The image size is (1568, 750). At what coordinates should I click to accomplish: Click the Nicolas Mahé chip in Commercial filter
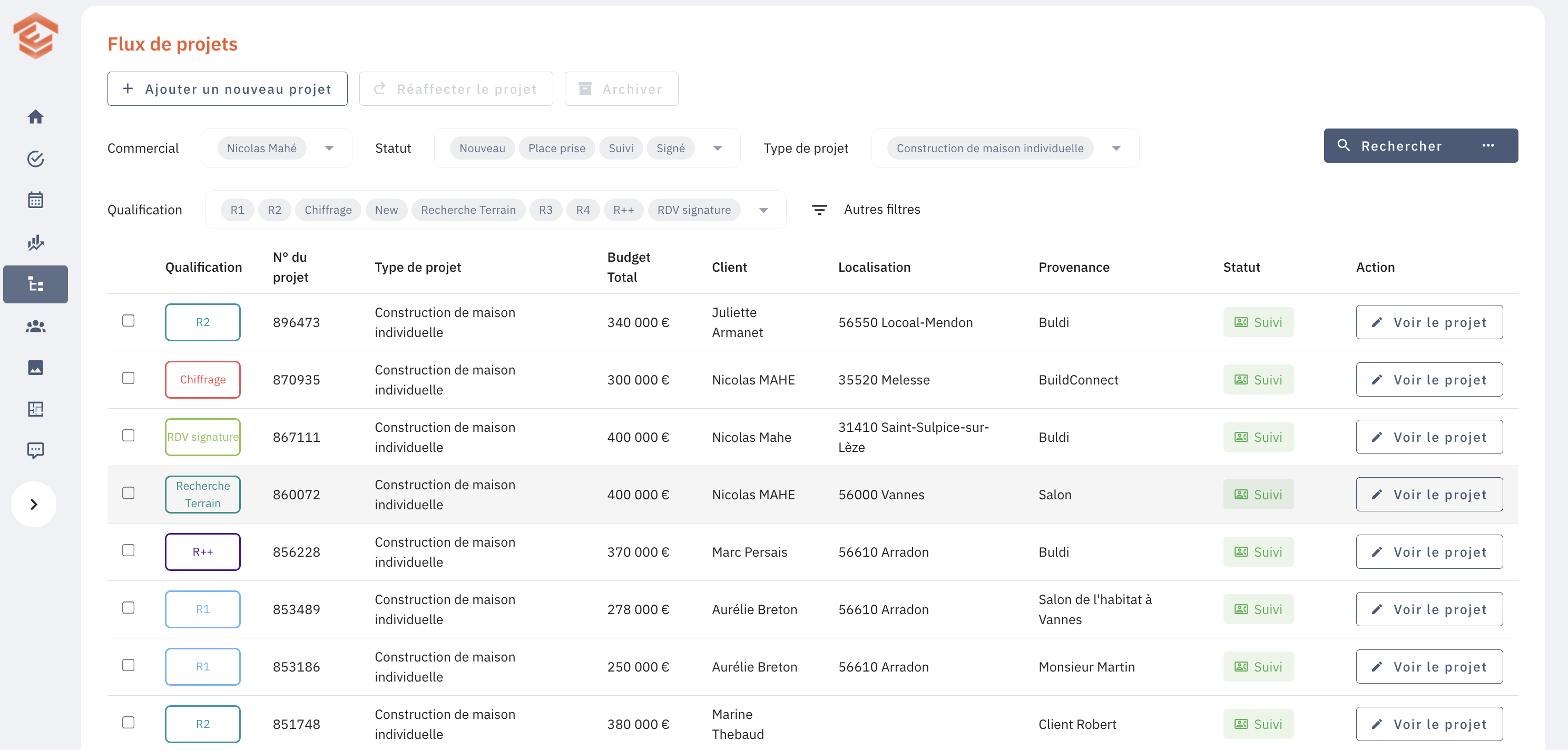coord(262,148)
